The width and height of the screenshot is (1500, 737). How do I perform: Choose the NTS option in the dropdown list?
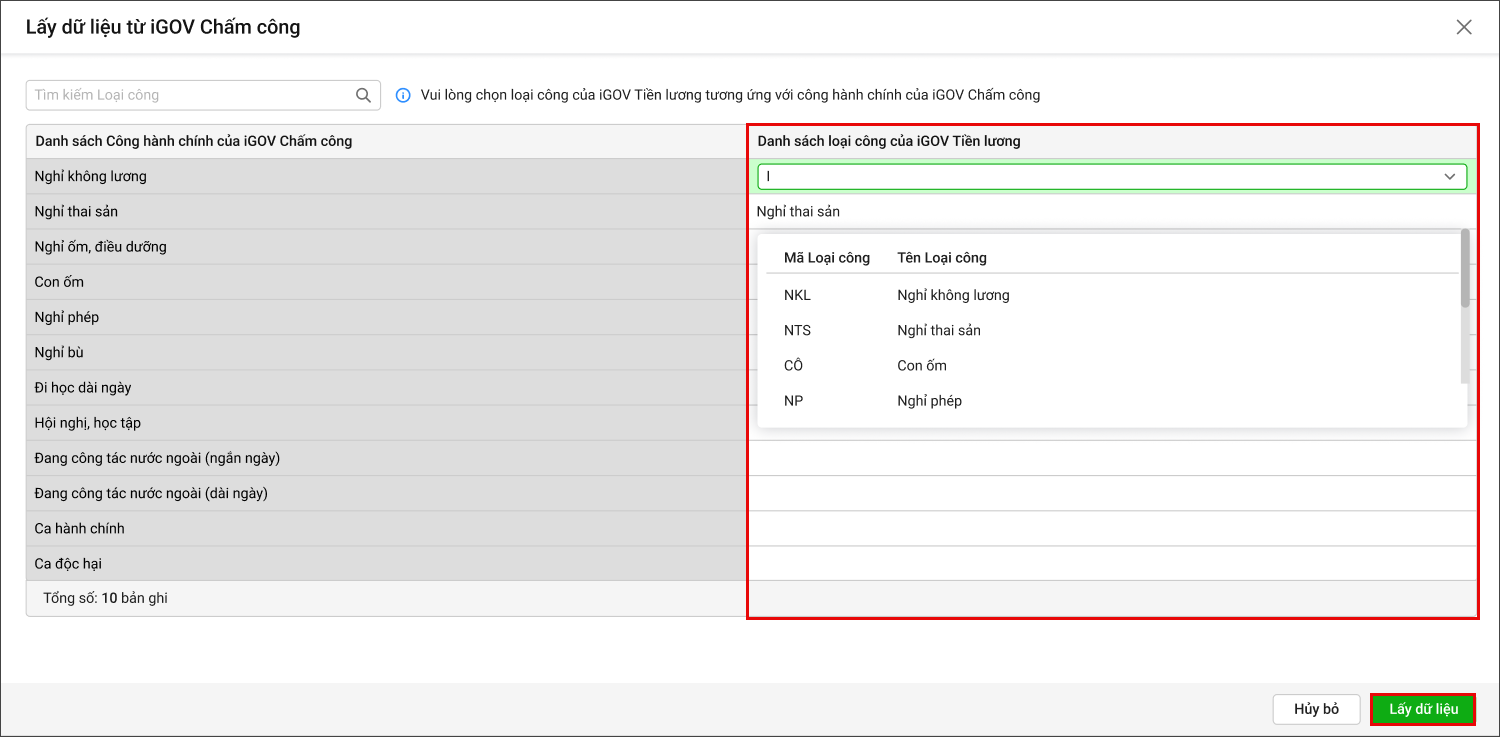coord(1112,330)
